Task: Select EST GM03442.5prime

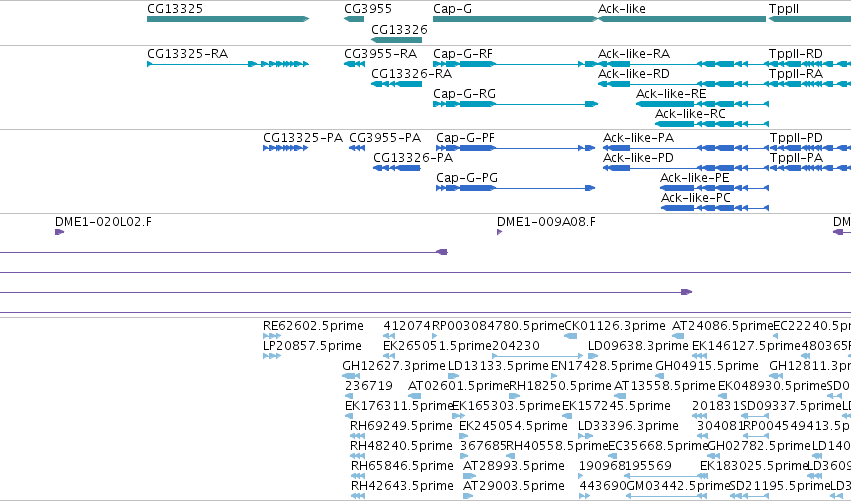Action: [x=668, y=496]
